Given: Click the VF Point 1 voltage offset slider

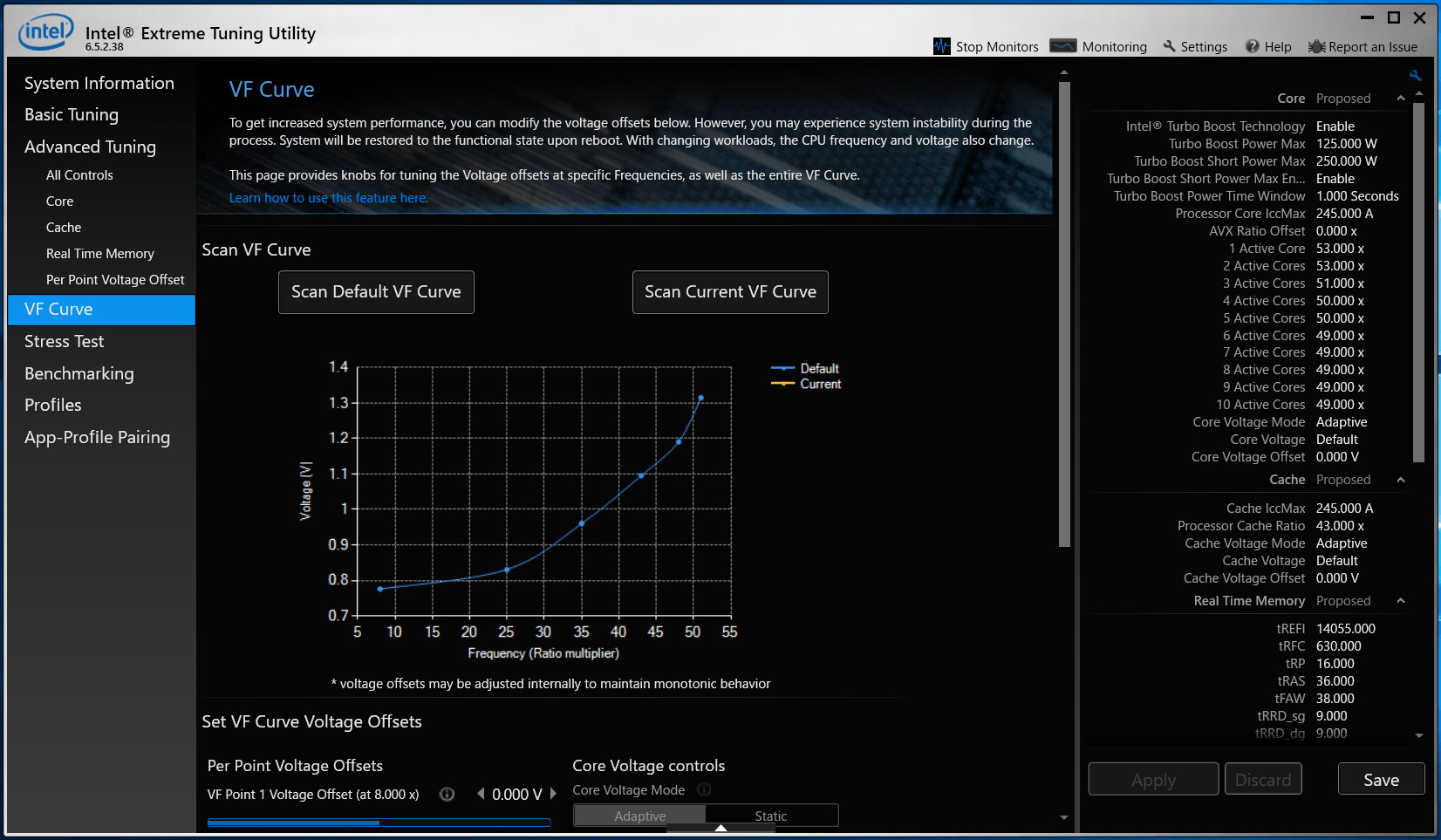Looking at the screenshot, I should point(379,822).
